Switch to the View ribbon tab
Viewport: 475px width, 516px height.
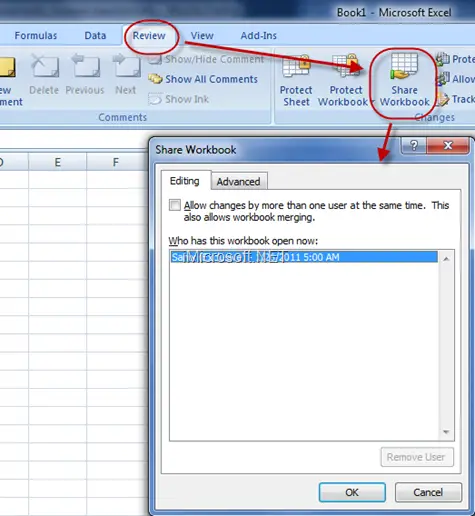[202, 36]
